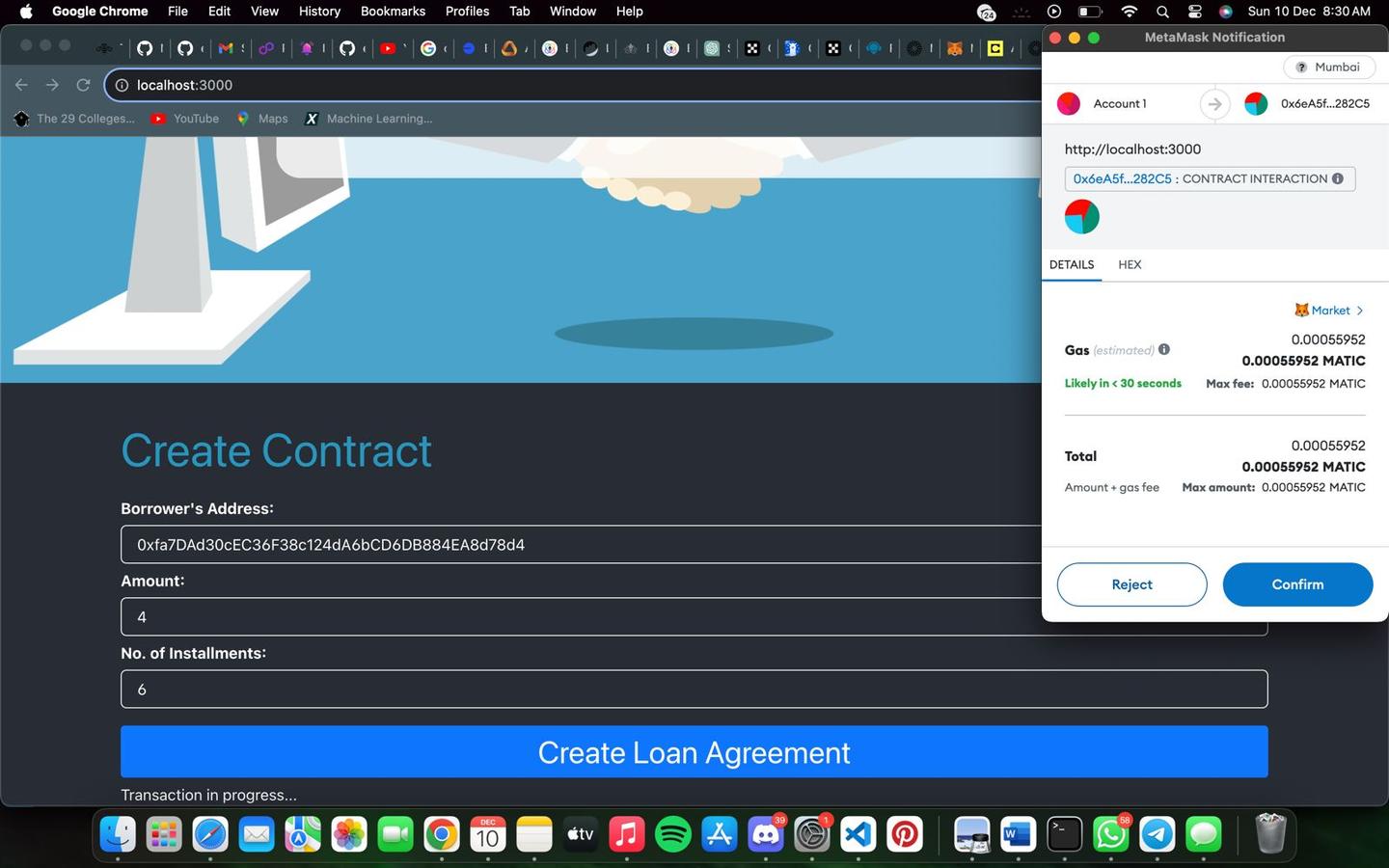Image resolution: width=1389 pixels, height=868 pixels.
Task: Open the Mail app in Dock
Action: coord(257,834)
